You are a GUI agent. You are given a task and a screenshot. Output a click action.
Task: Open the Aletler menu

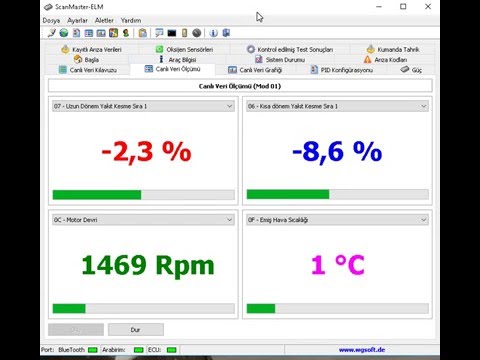(x=104, y=20)
